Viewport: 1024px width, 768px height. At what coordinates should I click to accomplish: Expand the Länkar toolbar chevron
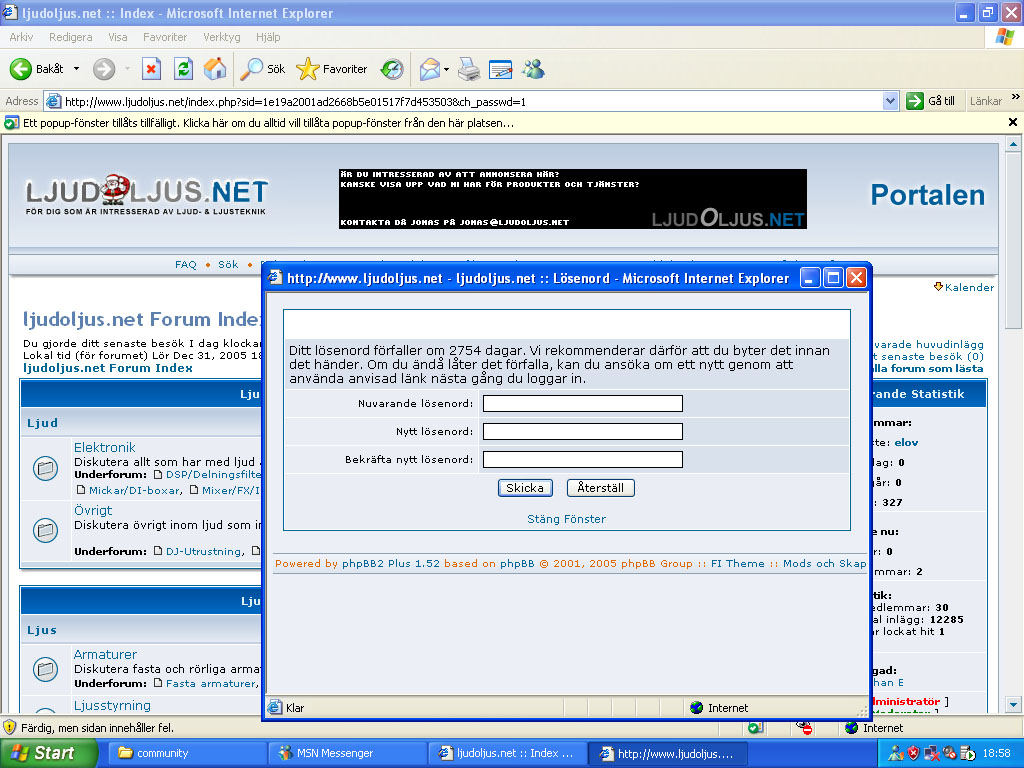click(1016, 97)
